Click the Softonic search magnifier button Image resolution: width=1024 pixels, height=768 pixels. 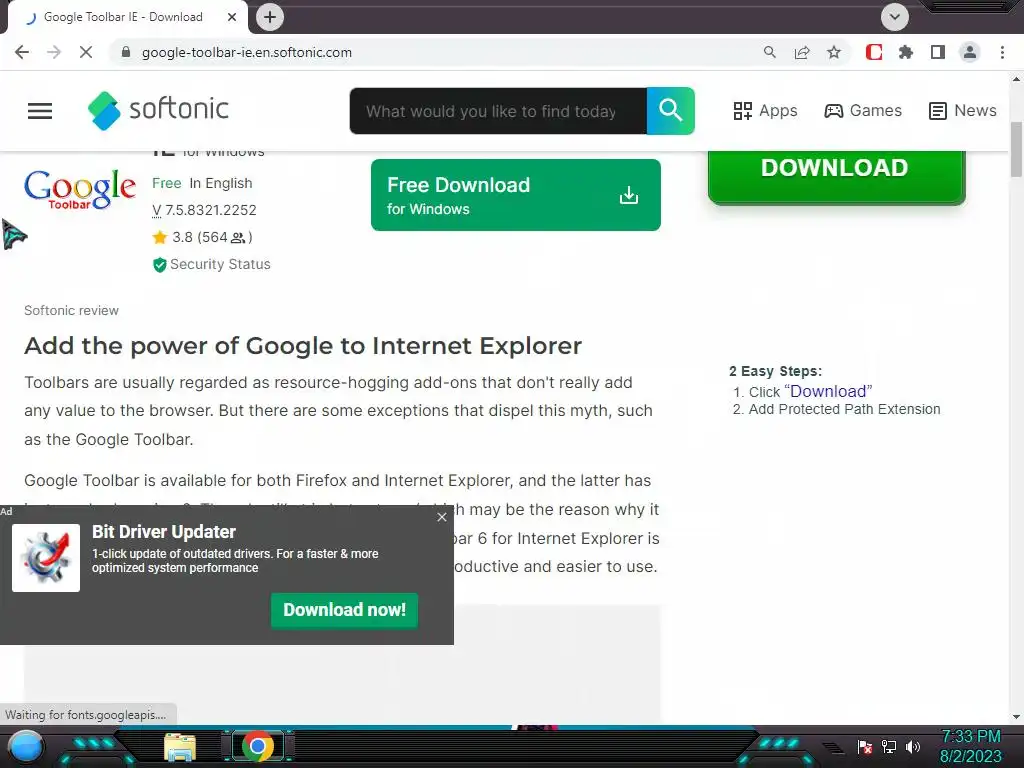[671, 111]
